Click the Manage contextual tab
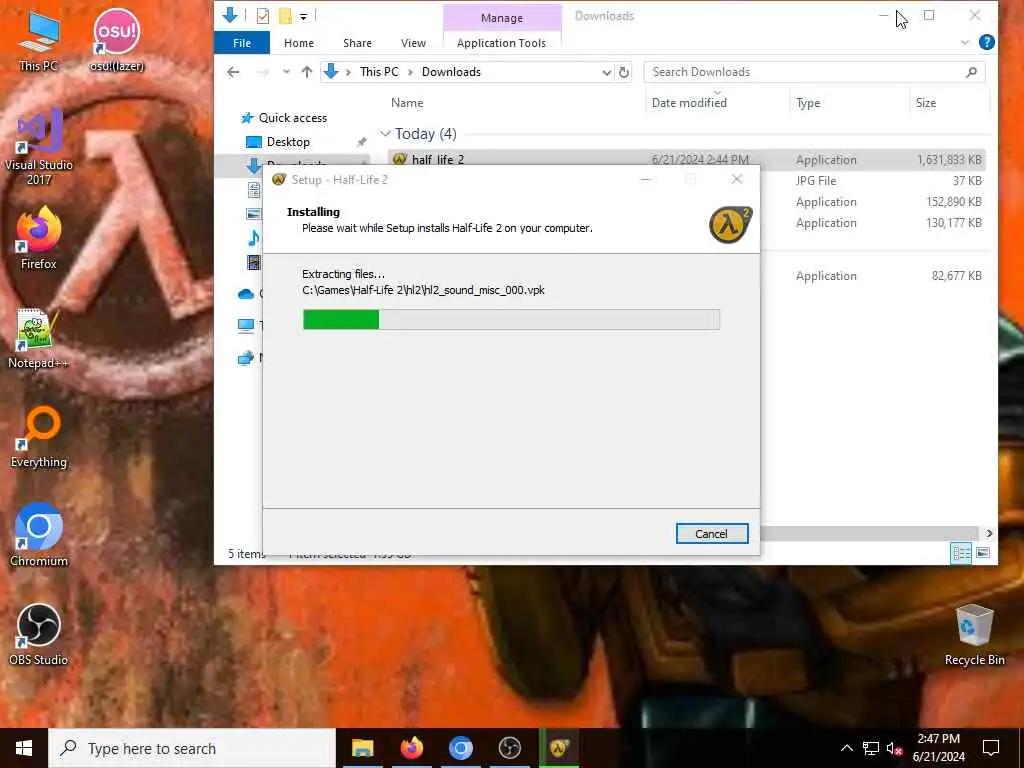Image resolution: width=1024 pixels, height=768 pixels. 502,18
